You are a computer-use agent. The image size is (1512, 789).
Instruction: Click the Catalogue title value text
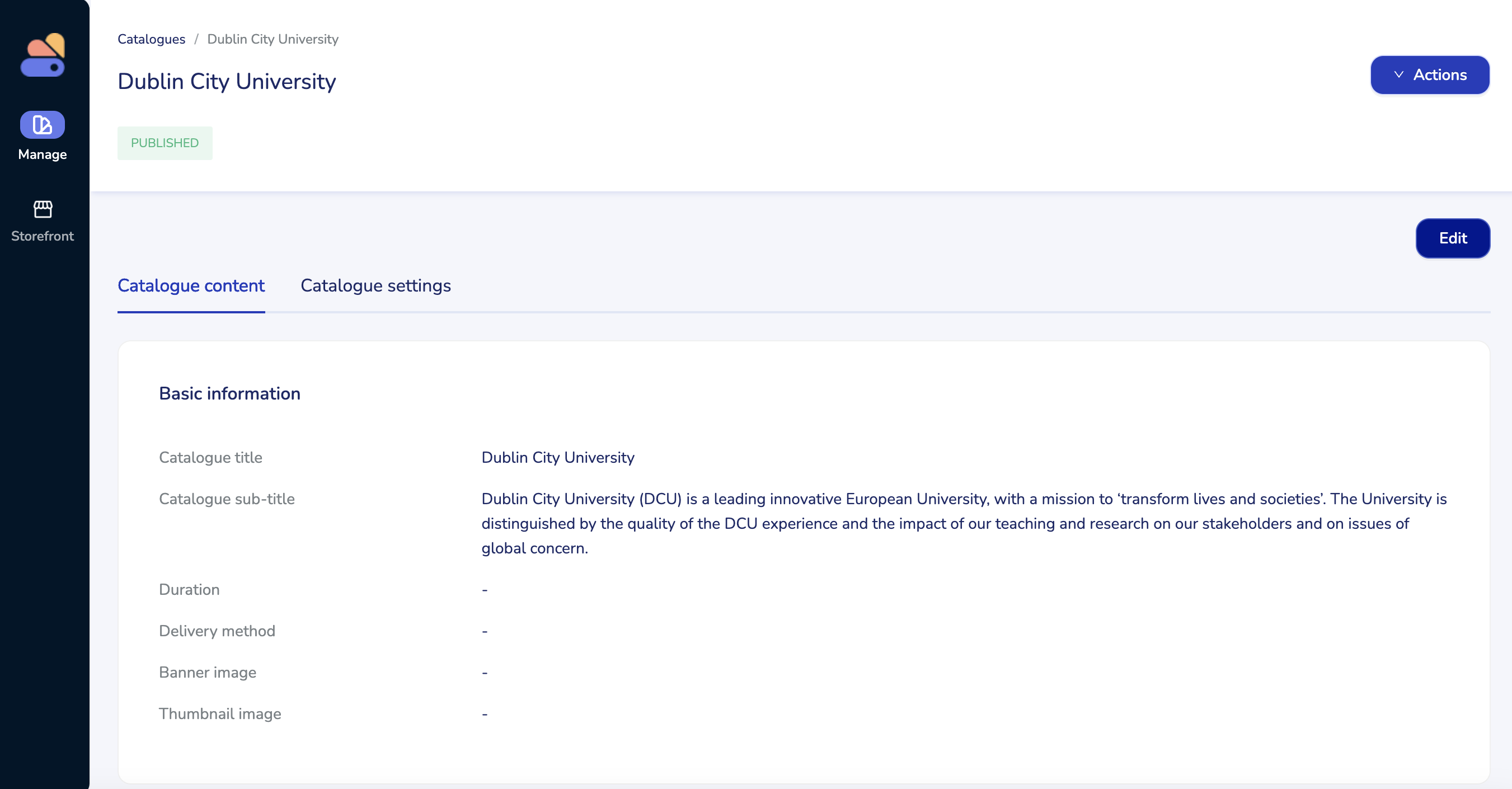tap(557, 457)
